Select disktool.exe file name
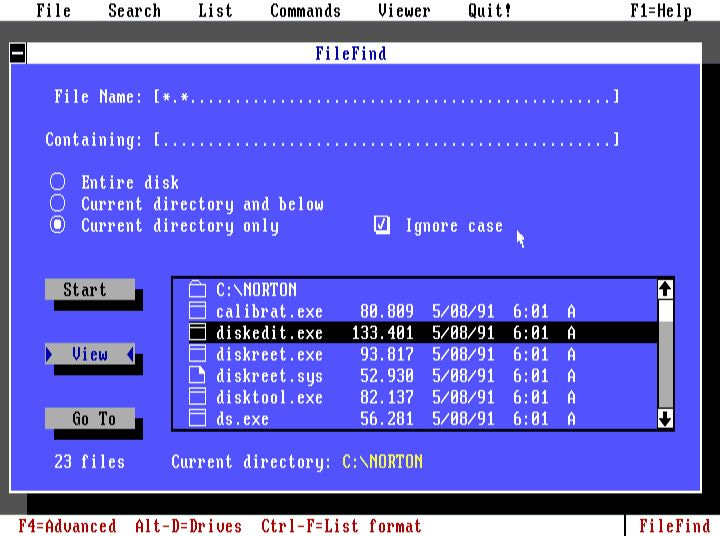The image size is (720, 536). (270, 397)
